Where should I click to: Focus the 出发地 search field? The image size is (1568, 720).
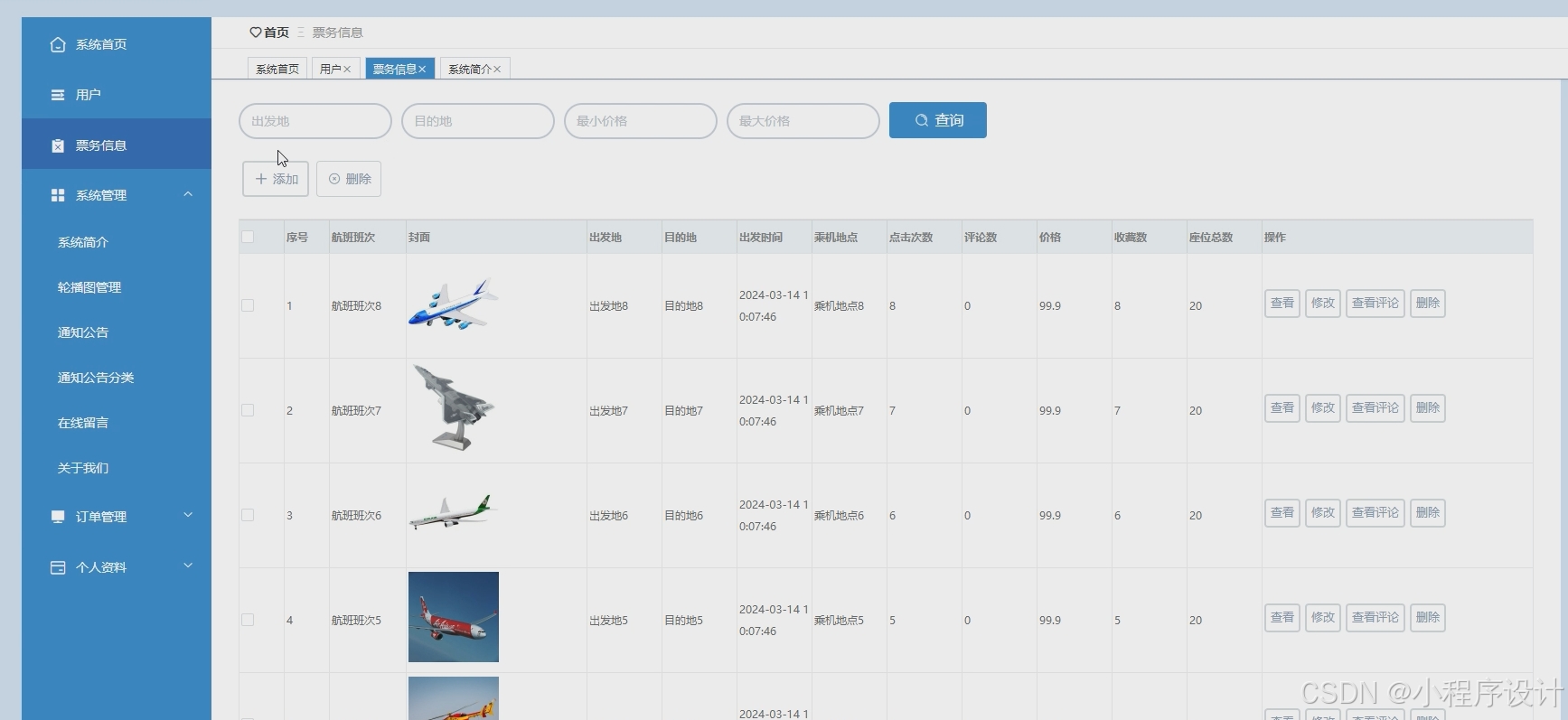point(315,121)
